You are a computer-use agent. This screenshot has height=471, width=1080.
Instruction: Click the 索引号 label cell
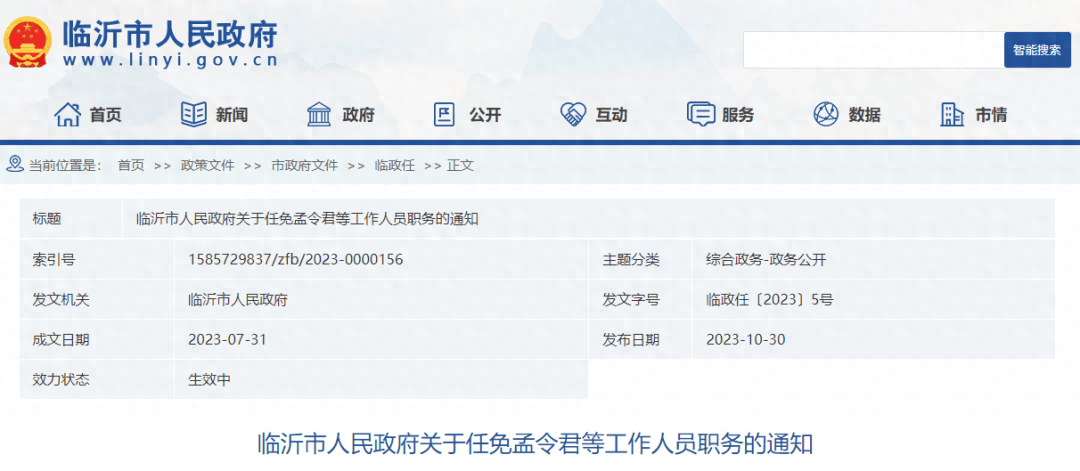(x=96, y=259)
